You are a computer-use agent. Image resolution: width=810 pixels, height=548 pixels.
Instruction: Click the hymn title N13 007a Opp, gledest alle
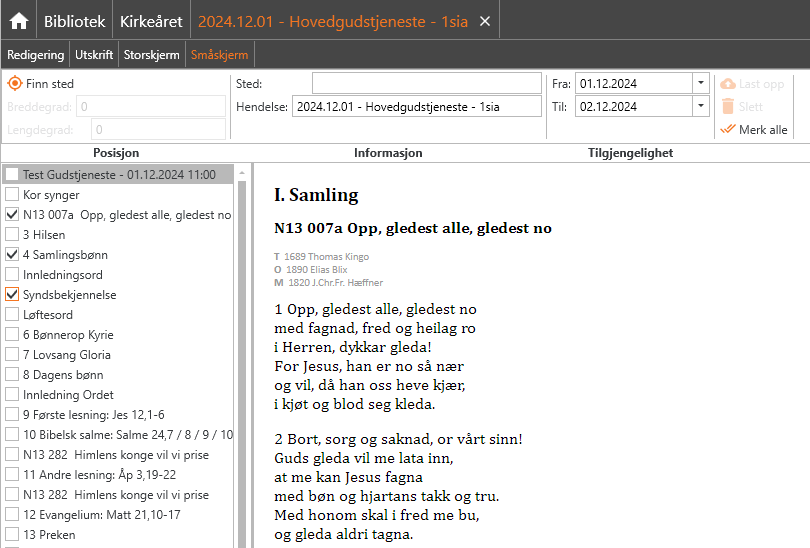[413, 228]
